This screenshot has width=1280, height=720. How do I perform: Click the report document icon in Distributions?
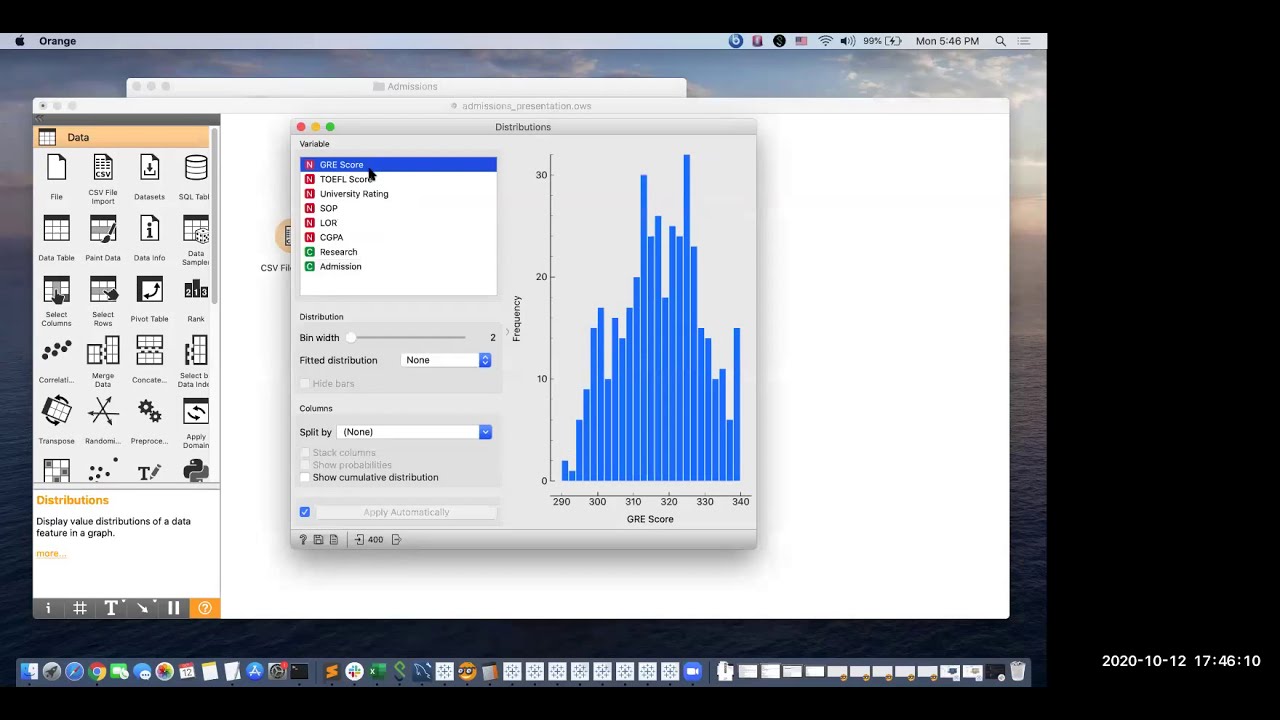coord(334,540)
